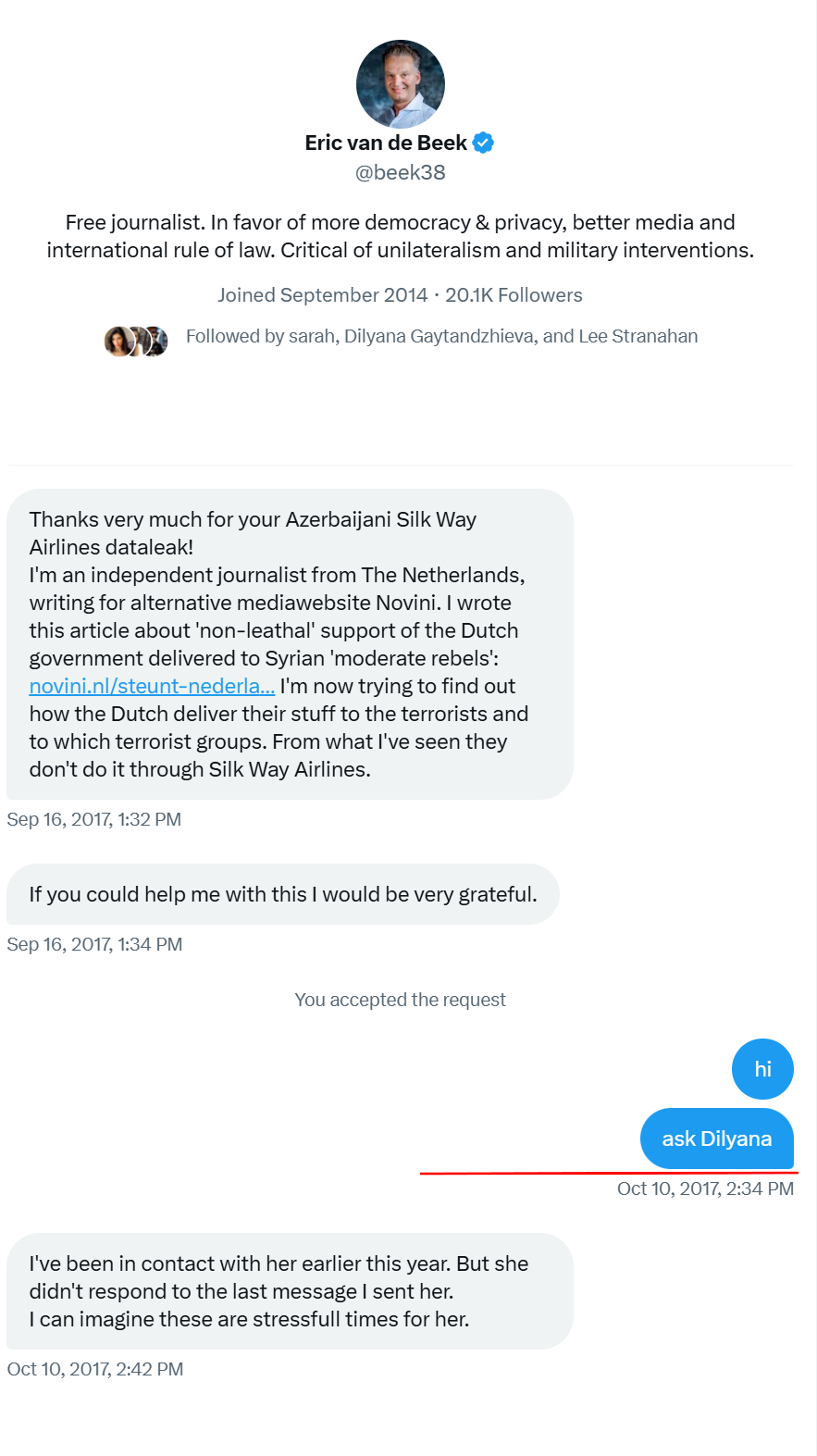Open the novini.nl/steunt-nederla… link
The height and width of the screenshot is (1456, 817).
152,686
